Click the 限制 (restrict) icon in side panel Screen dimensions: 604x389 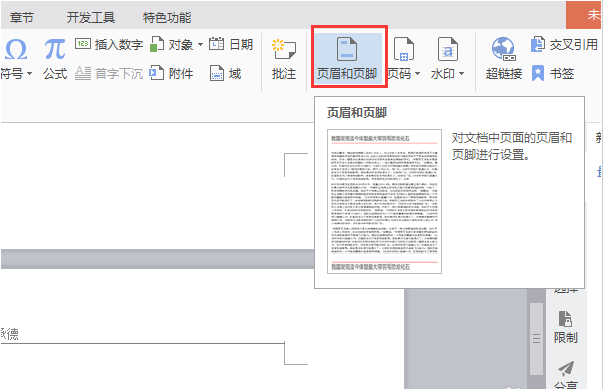(565, 319)
